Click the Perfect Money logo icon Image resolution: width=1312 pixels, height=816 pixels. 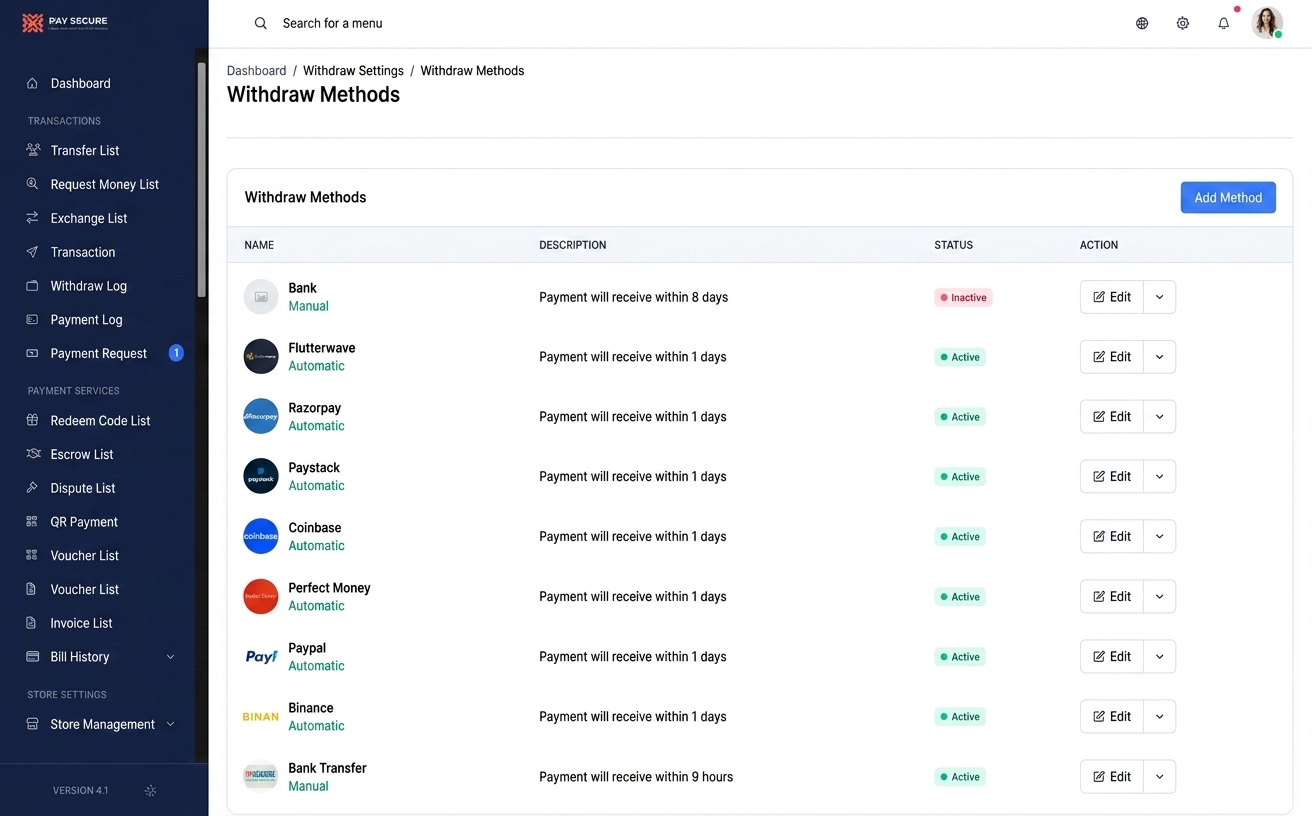pos(261,597)
